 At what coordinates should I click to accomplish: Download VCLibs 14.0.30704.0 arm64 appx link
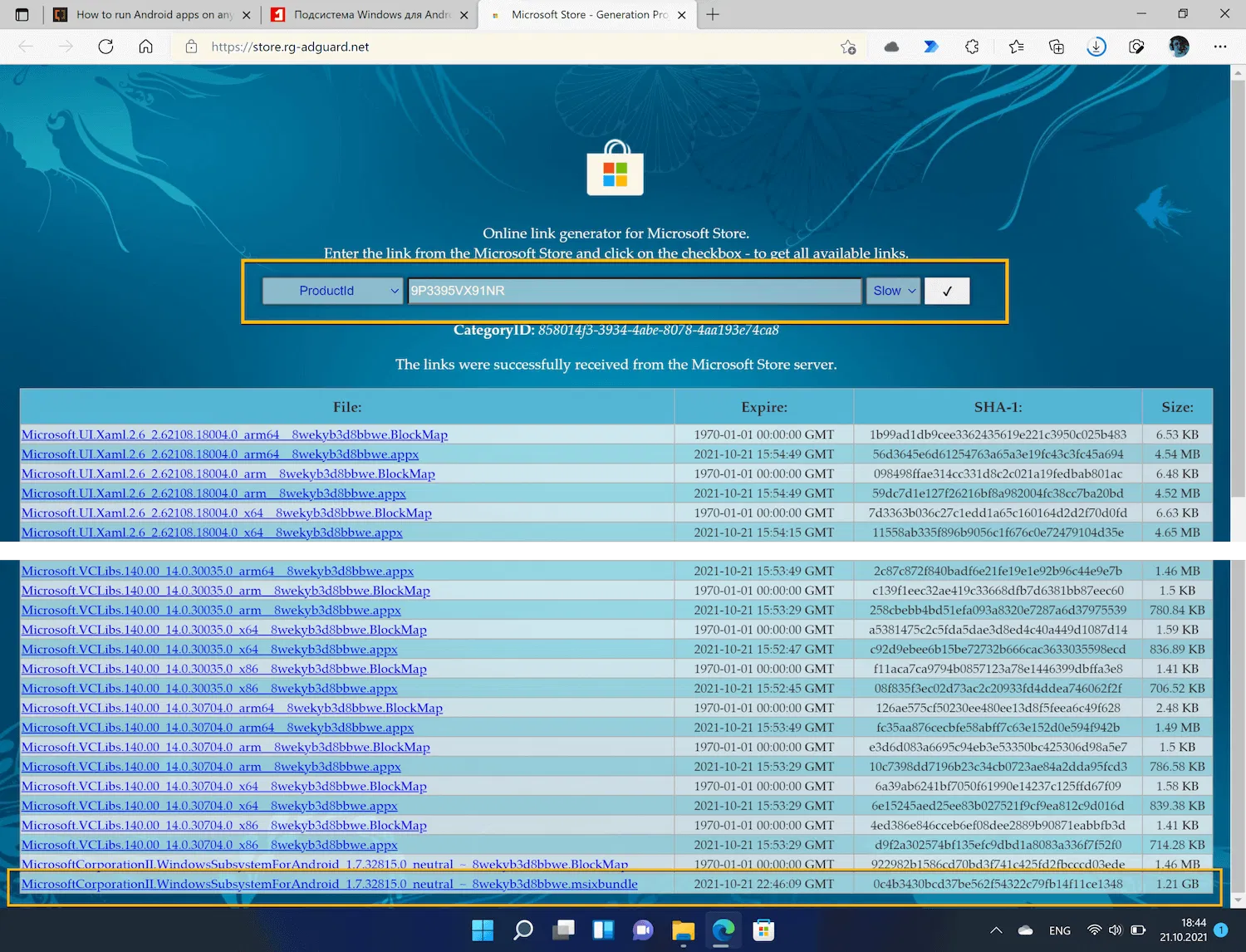pyautogui.click(x=218, y=728)
